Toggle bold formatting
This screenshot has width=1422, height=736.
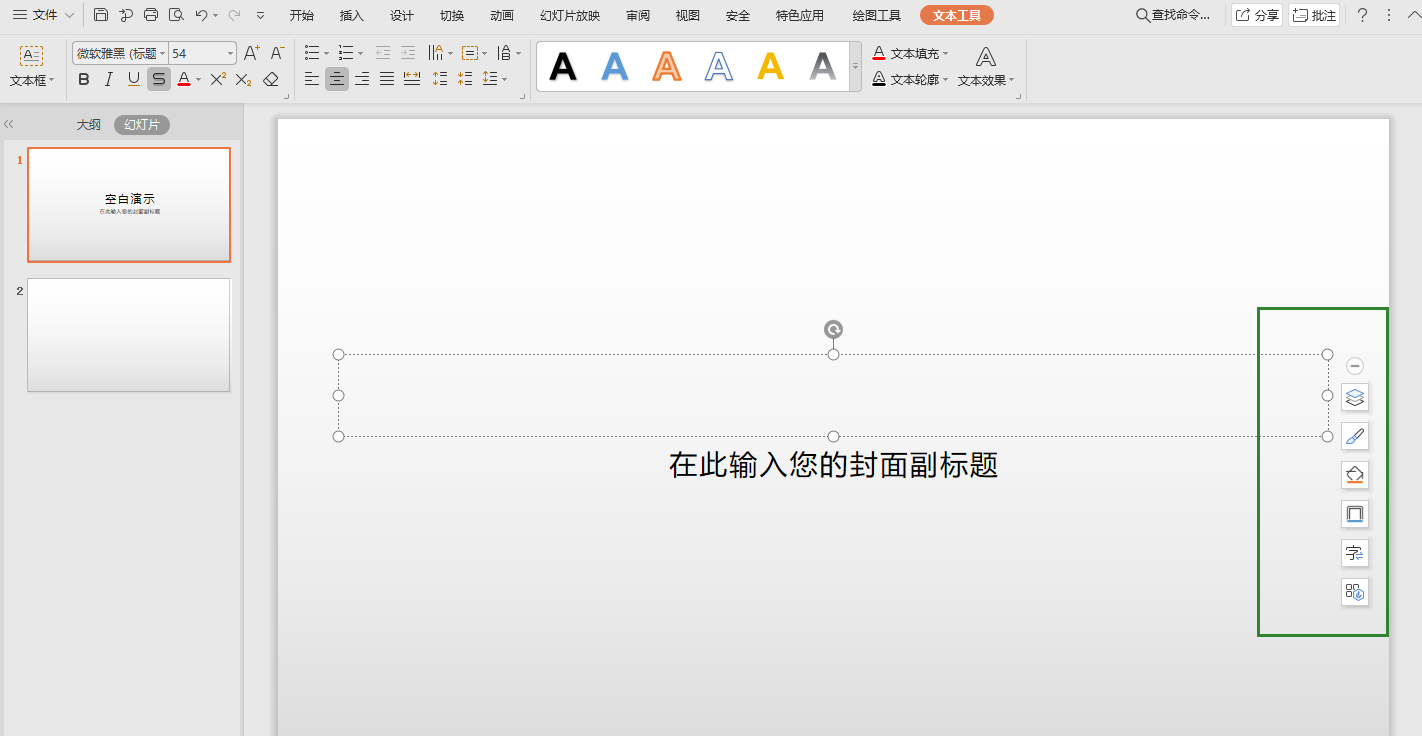83,79
